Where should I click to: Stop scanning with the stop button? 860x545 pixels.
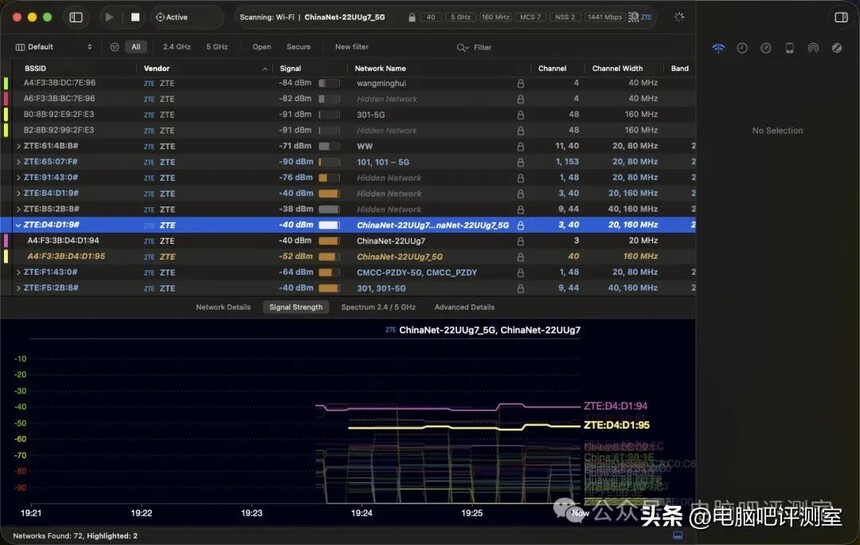135,17
